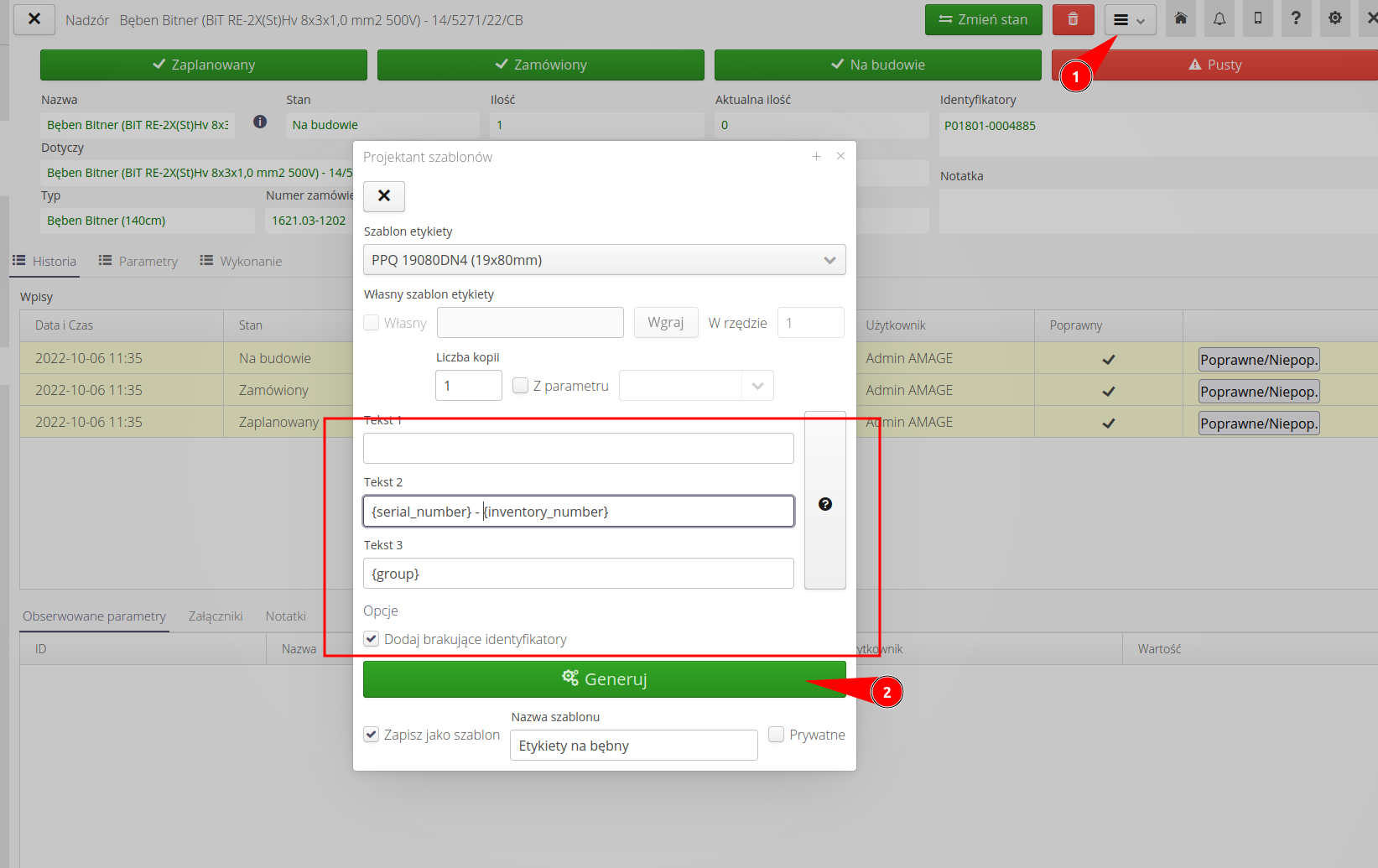Viewport: 1378px width, 868px height.
Task: Click the Zmień stan button
Action: pos(983,19)
